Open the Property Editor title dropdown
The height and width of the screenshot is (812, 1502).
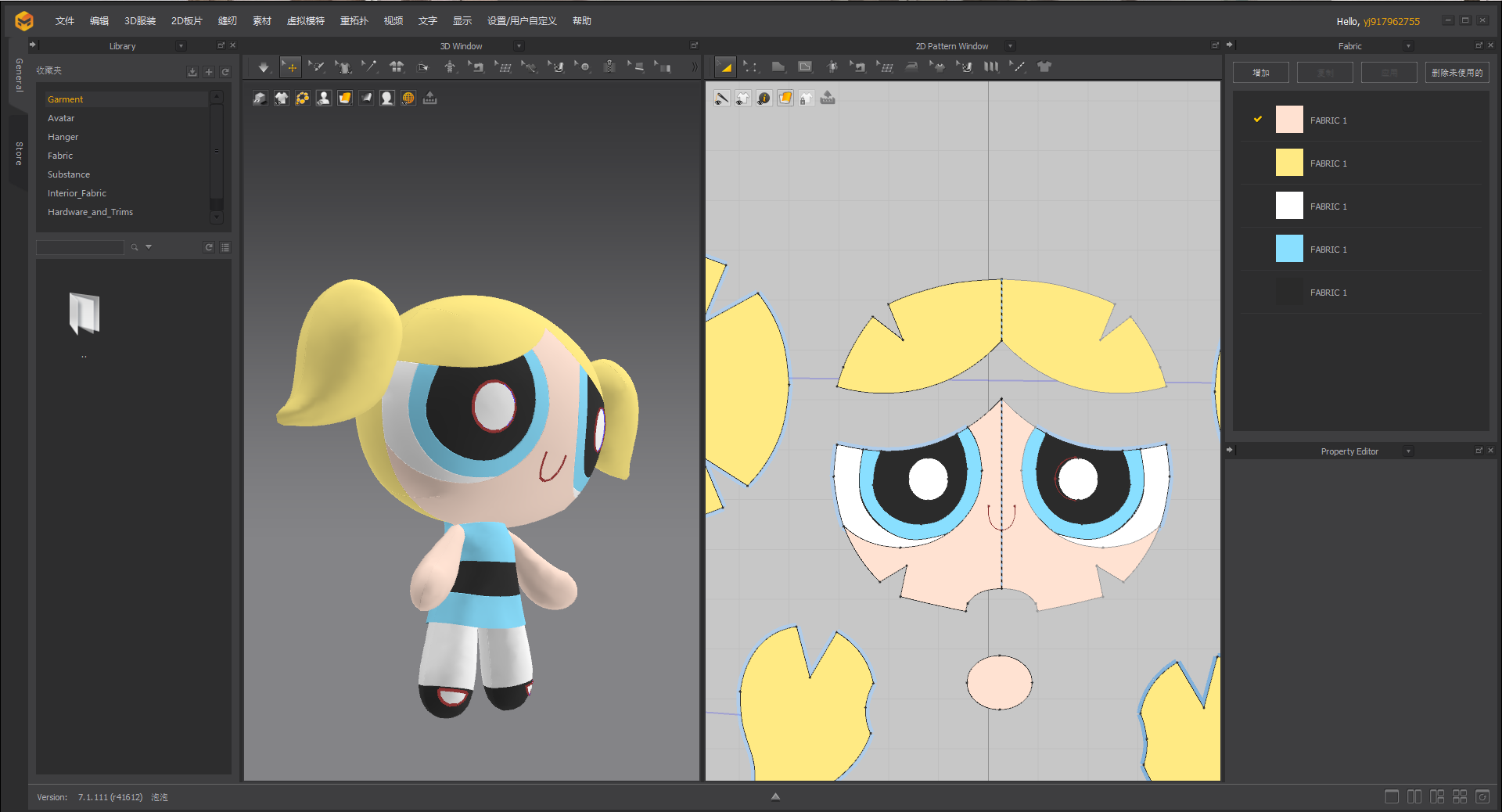tap(1408, 451)
